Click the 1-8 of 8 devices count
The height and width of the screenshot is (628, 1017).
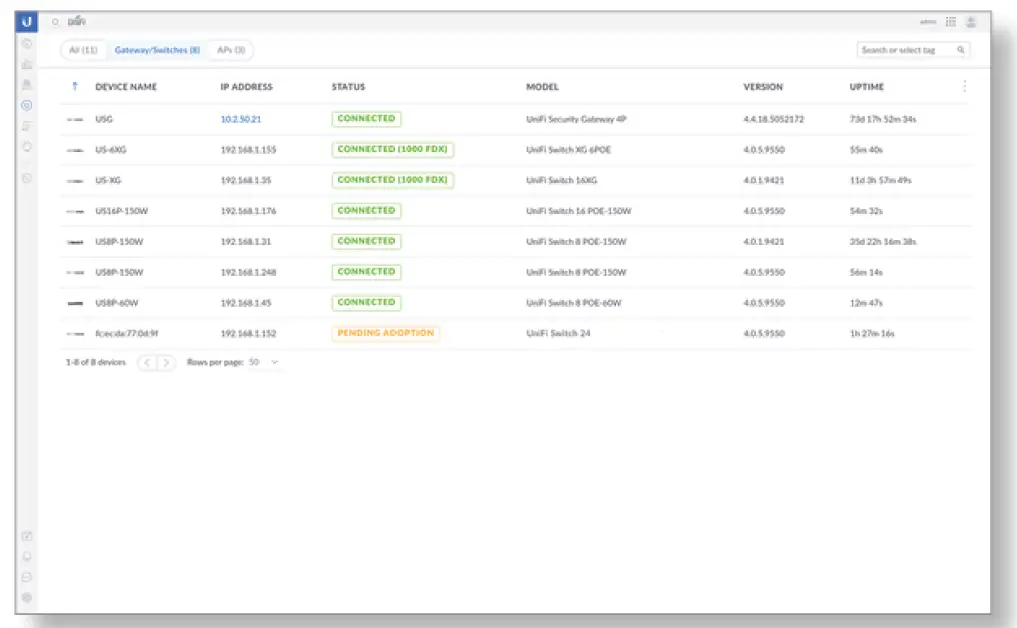pos(96,362)
